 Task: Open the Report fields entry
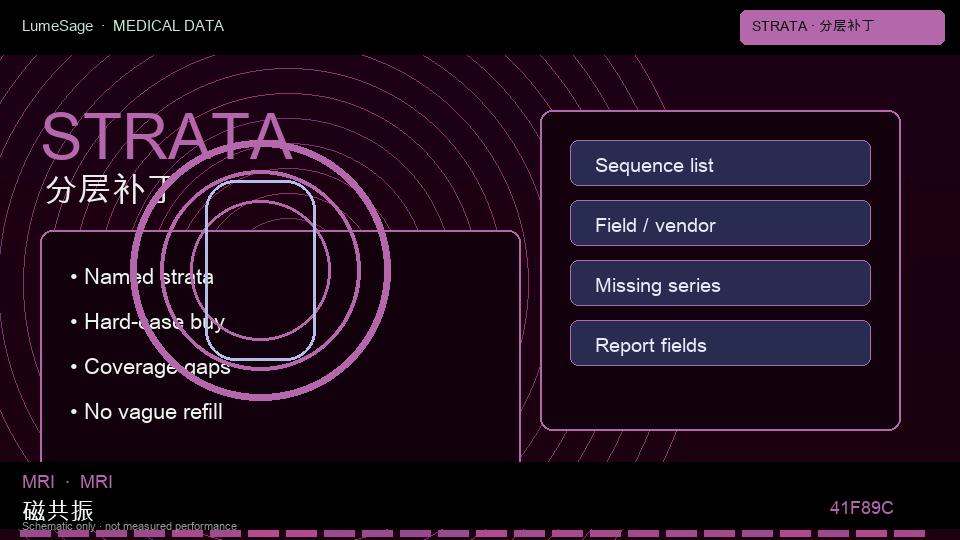720,343
